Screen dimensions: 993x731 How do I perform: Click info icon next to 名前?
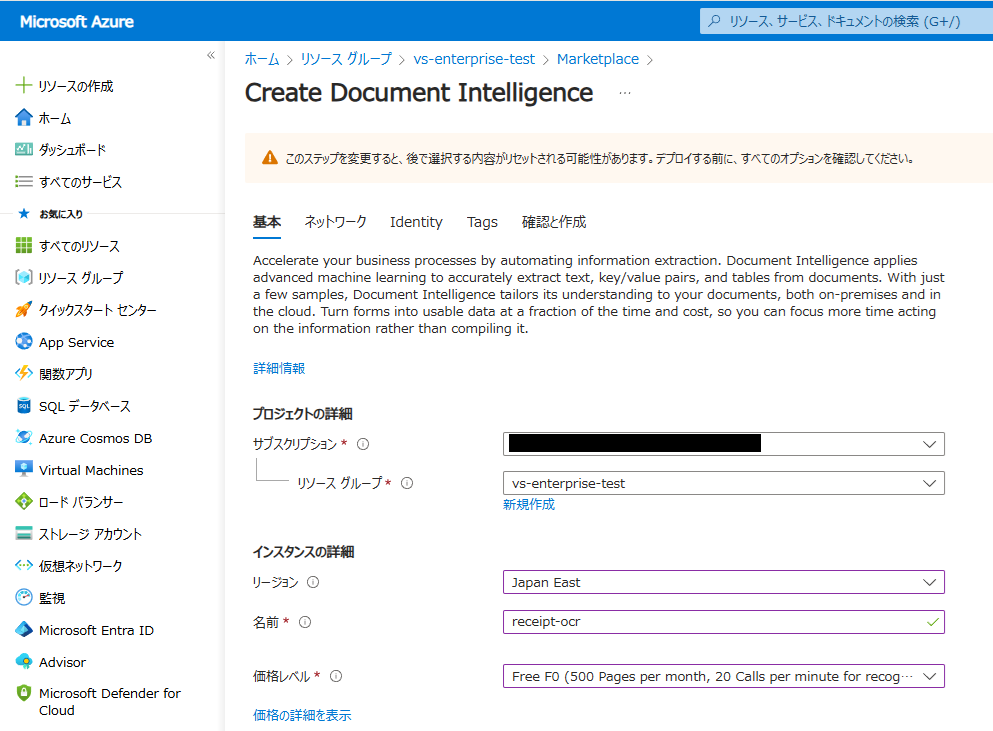tap(305, 622)
